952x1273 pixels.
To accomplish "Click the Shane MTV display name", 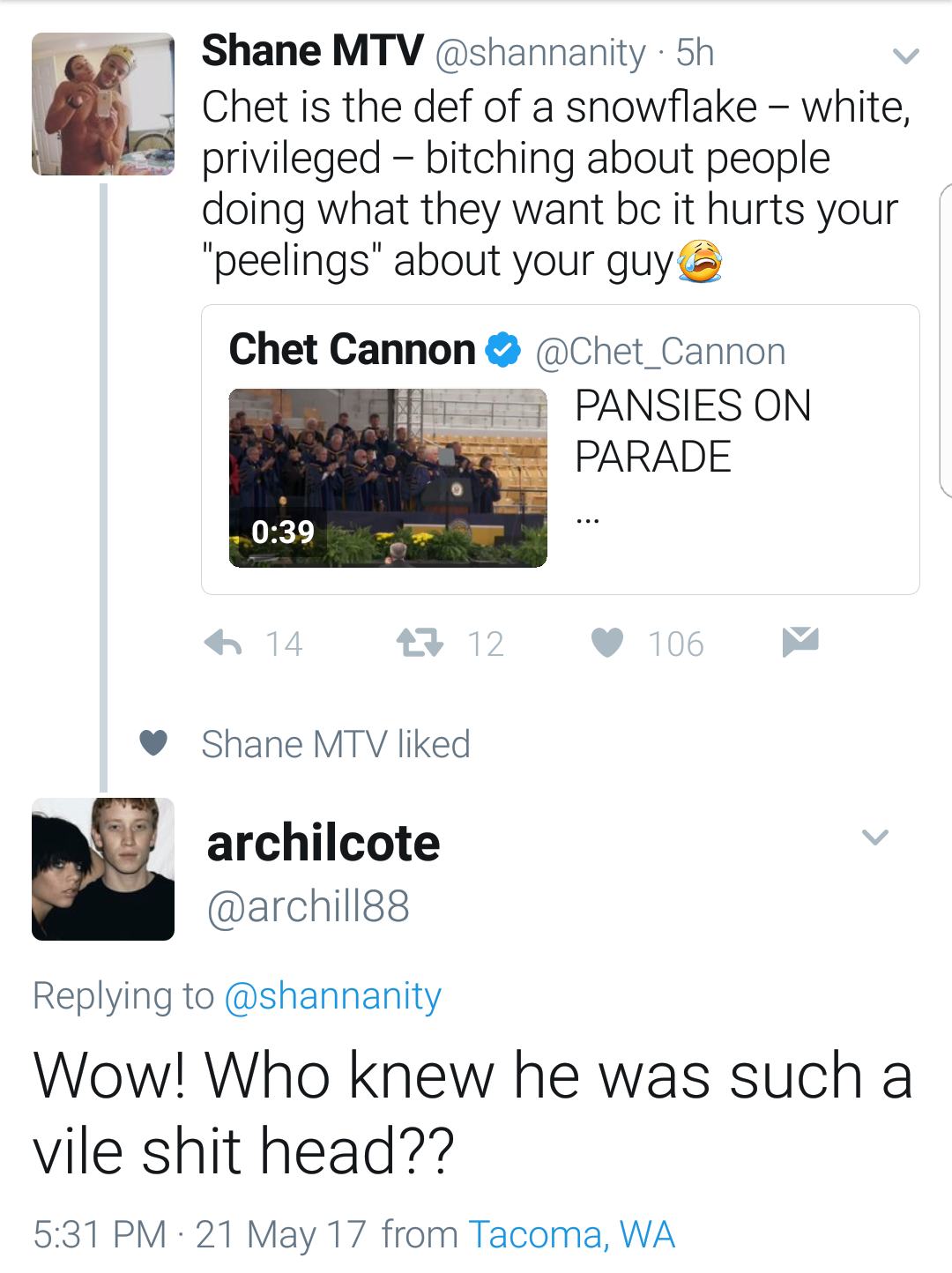I will 313,50.
